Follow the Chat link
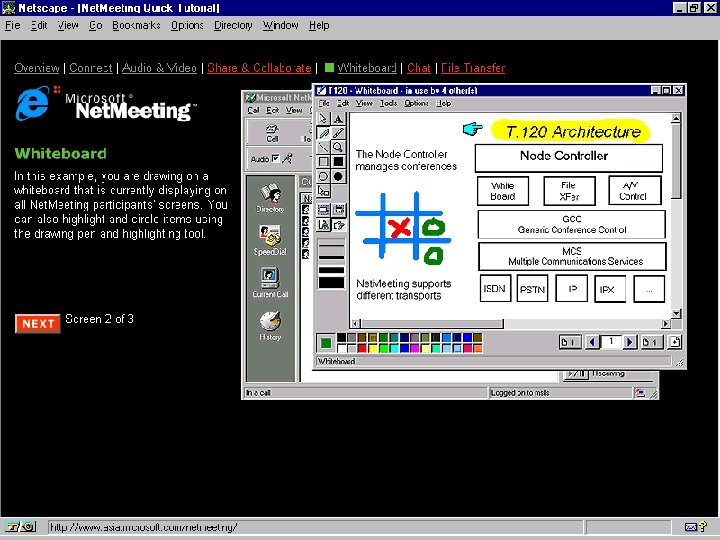 tap(419, 68)
